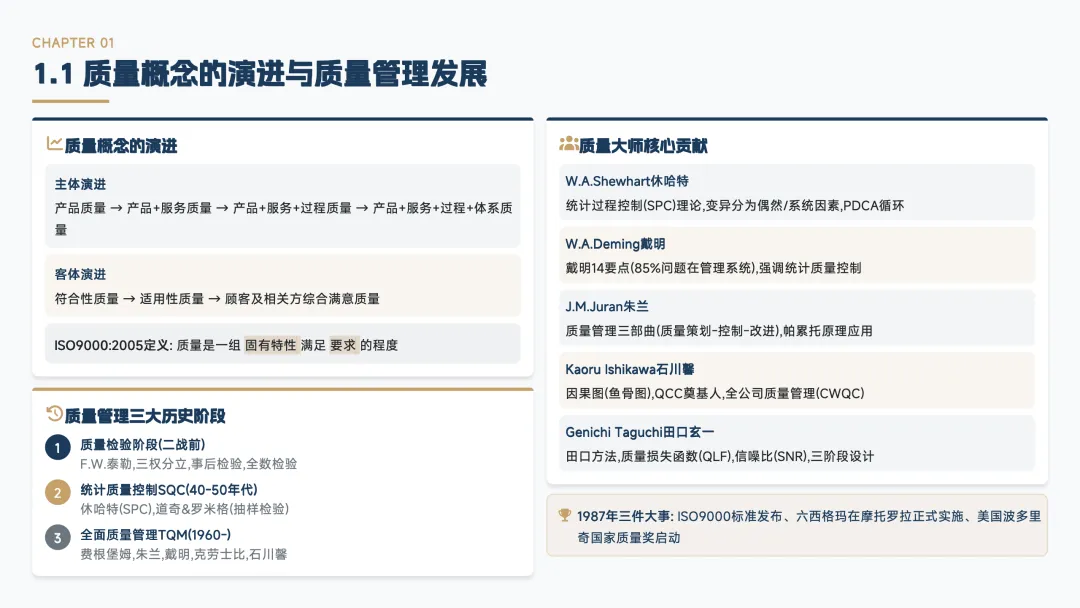Click the 奇国家质量奖启动 line
1080x608 pixels.
tap(629, 538)
